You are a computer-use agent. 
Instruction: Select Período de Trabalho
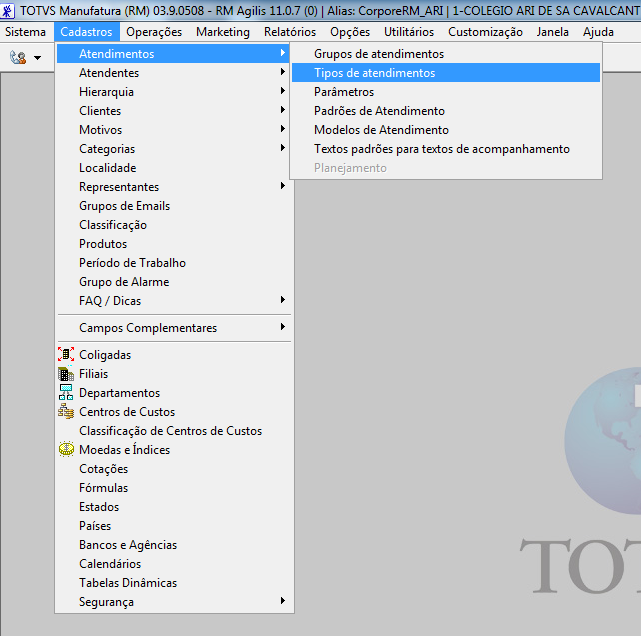[175, 262]
